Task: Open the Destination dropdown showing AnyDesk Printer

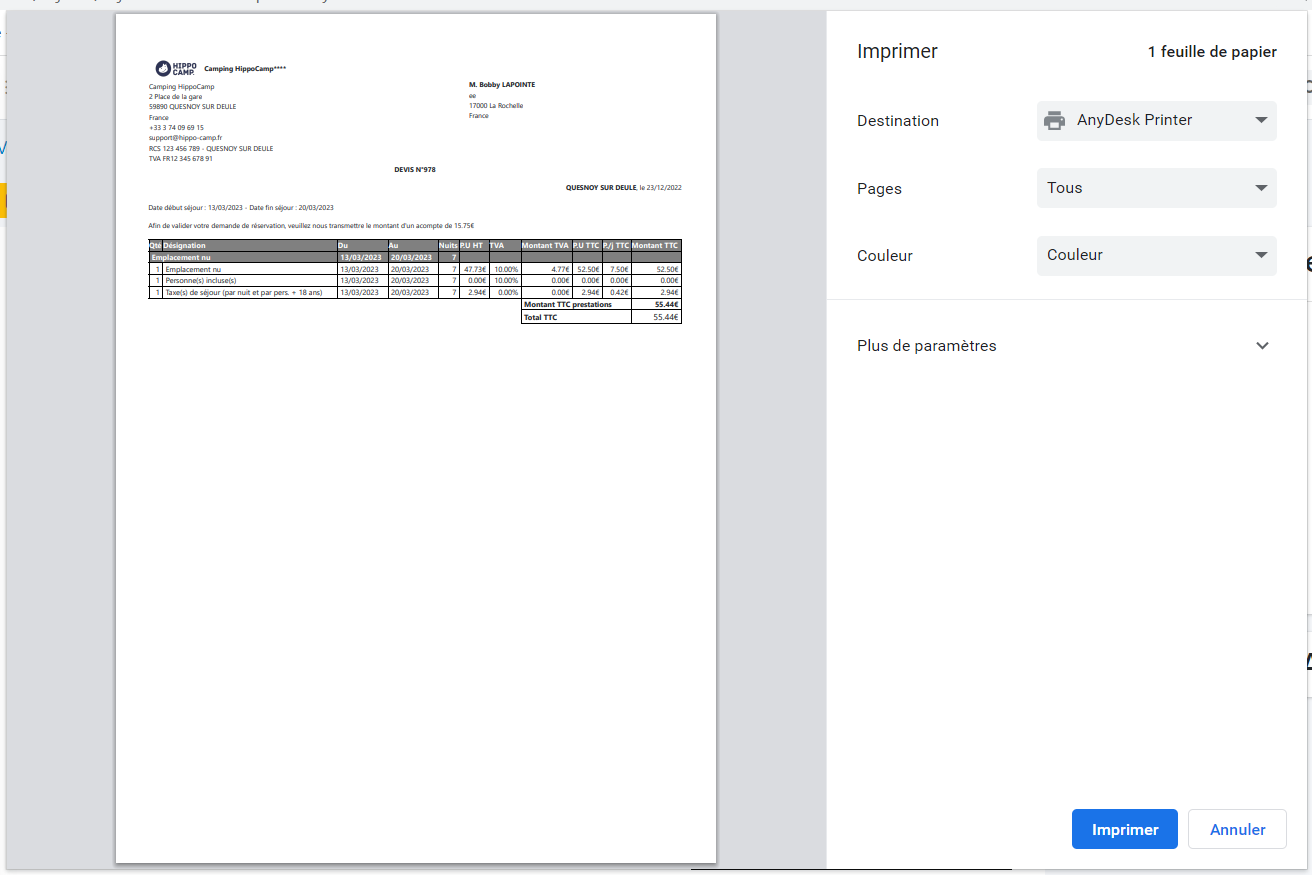Action: tap(1156, 121)
